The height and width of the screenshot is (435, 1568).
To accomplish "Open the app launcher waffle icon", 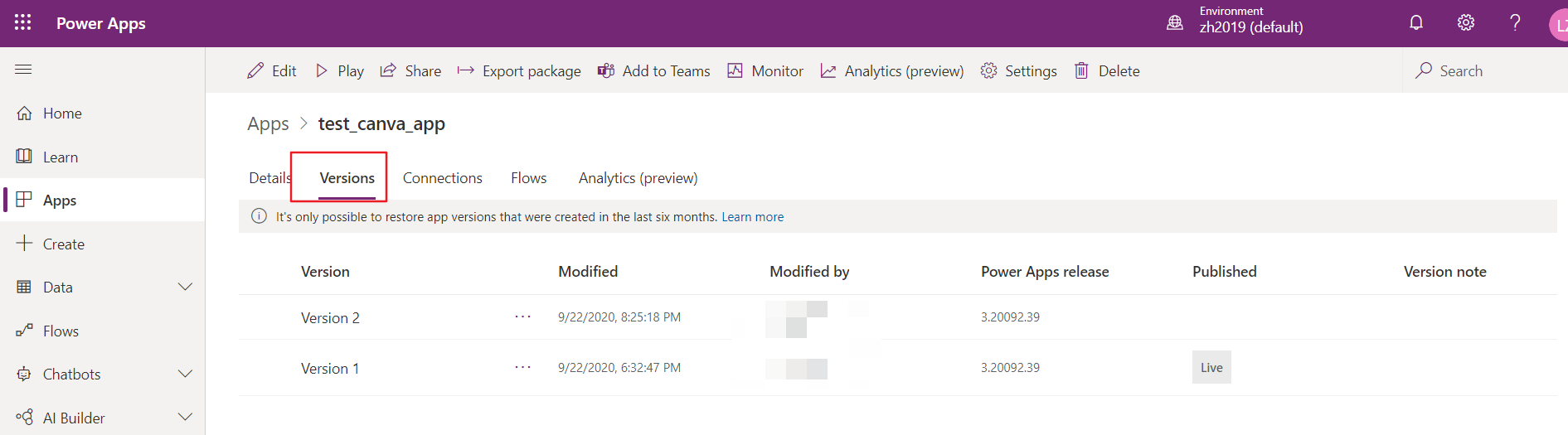I will [23, 22].
